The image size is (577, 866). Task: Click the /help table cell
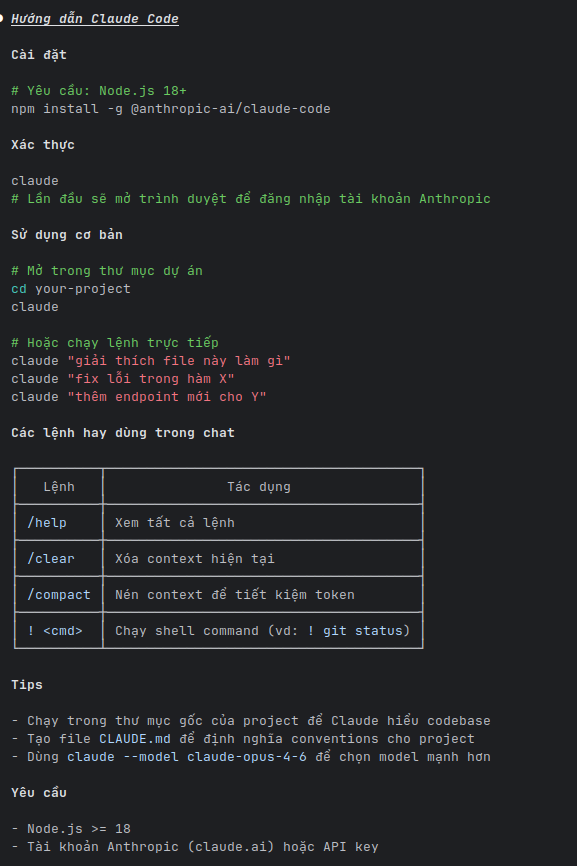[x=59, y=522]
